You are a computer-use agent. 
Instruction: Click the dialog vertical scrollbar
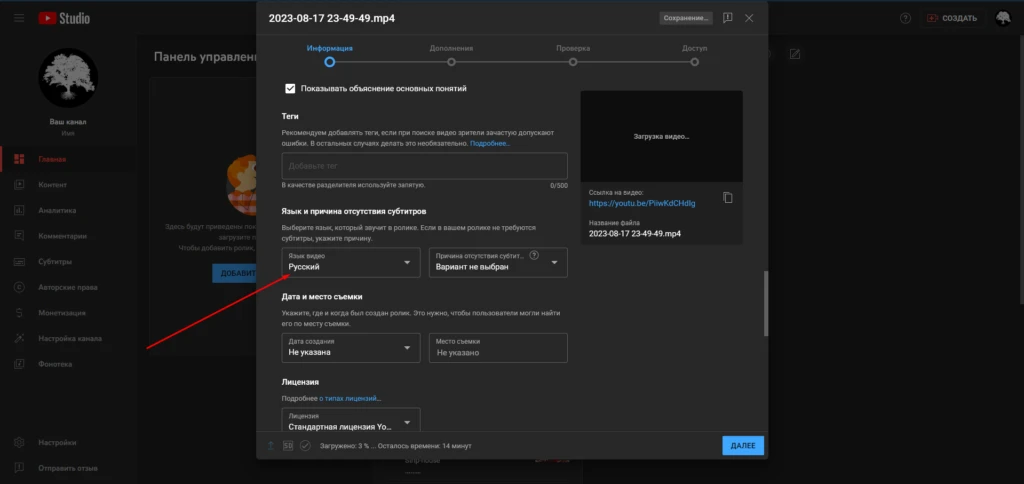[x=765, y=303]
